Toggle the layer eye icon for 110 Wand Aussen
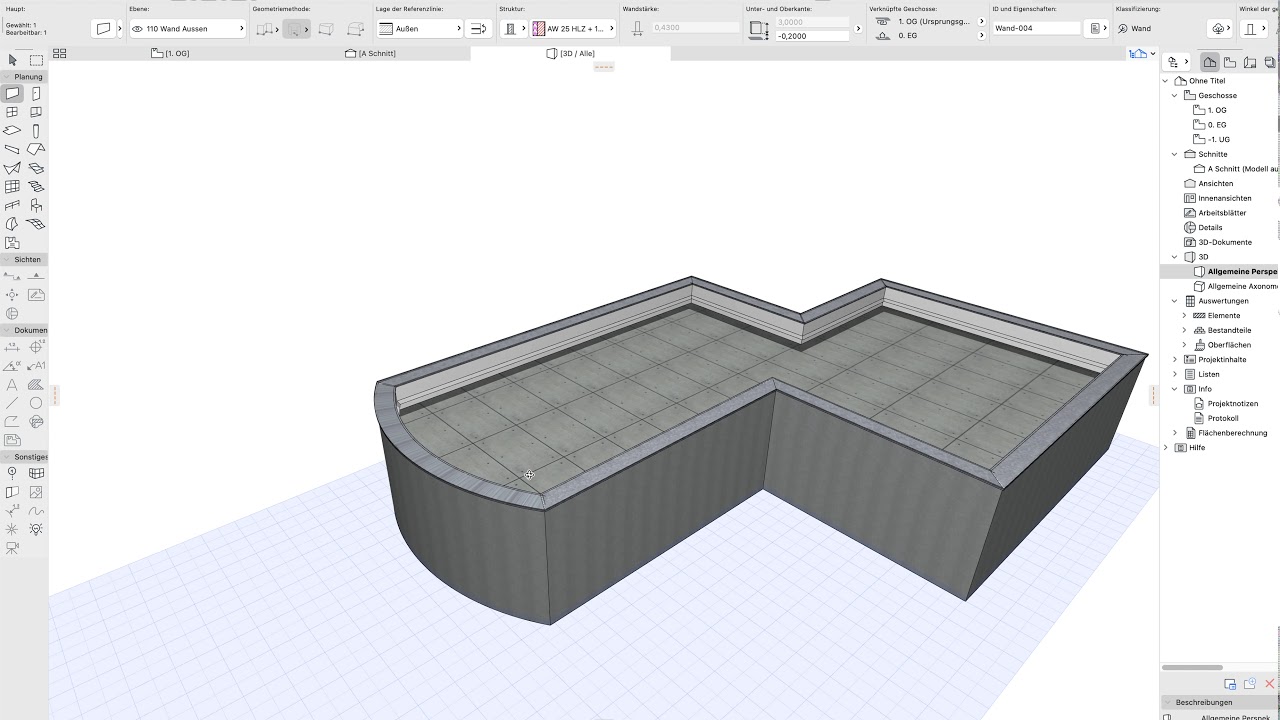Screen dimensions: 1280x720 tap(138, 29)
